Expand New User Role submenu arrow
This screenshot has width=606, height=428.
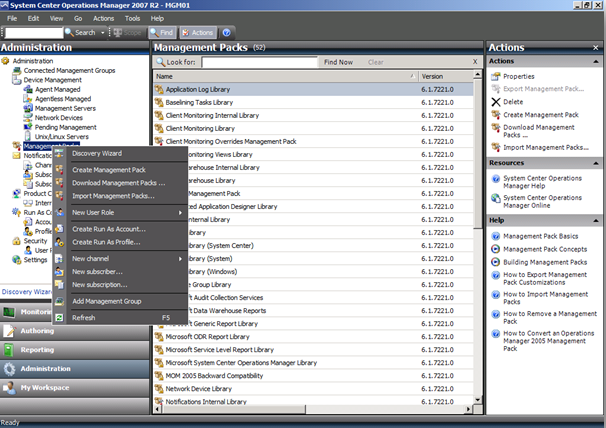tap(180, 213)
